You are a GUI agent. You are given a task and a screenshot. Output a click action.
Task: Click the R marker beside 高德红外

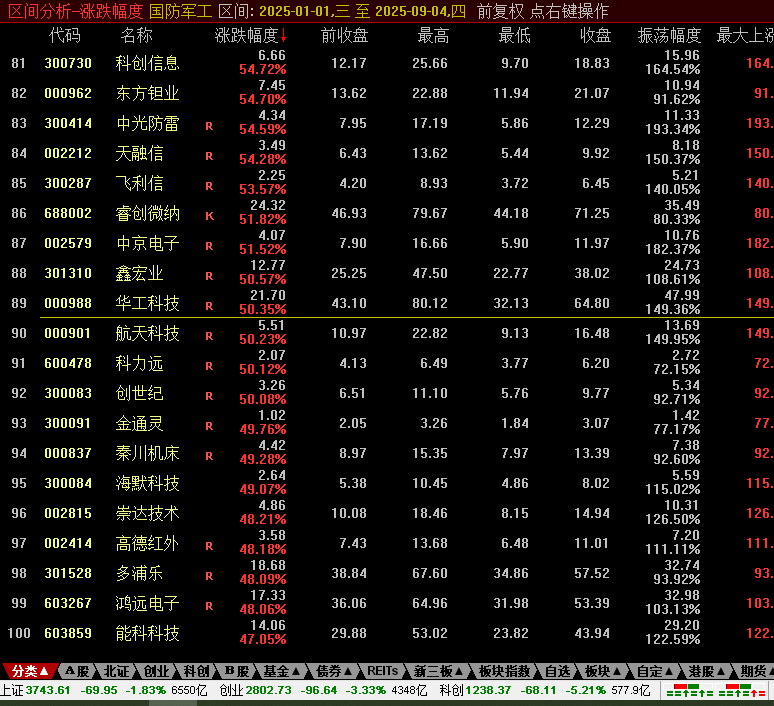[209, 546]
